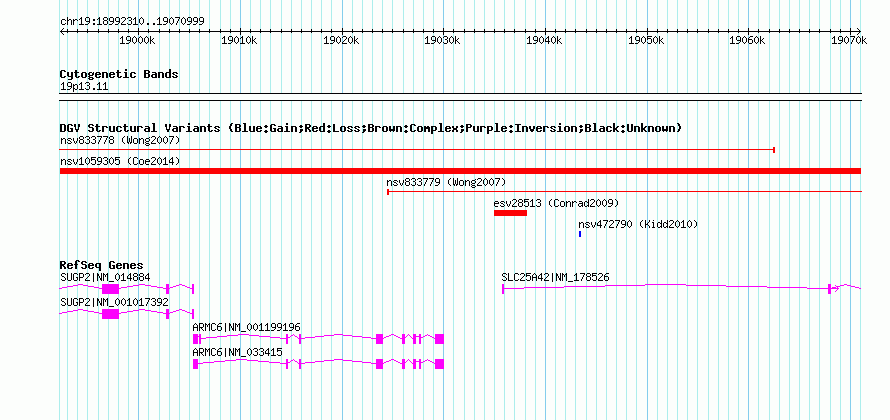Click the small blue nsv472790 gain marker
This screenshot has width=890, height=420.
point(580,234)
